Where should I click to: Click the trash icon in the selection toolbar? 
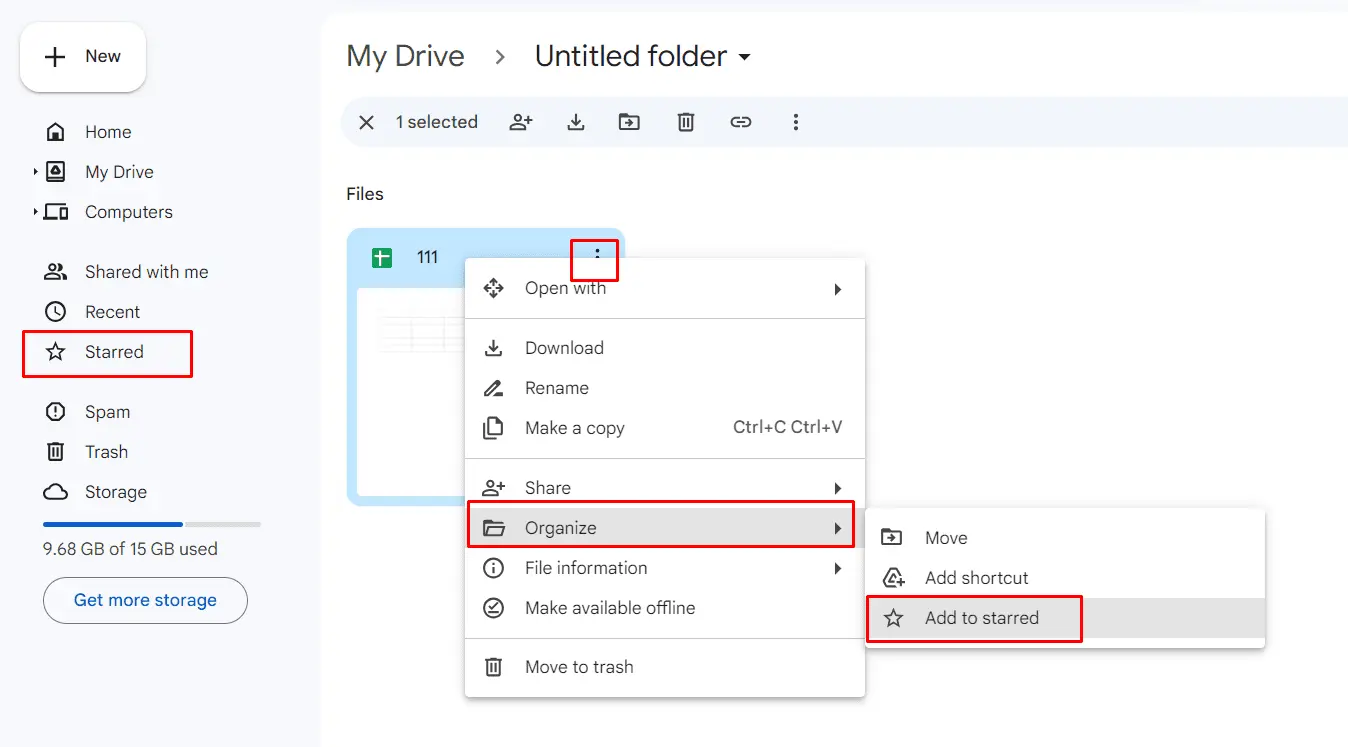coord(685,121)
